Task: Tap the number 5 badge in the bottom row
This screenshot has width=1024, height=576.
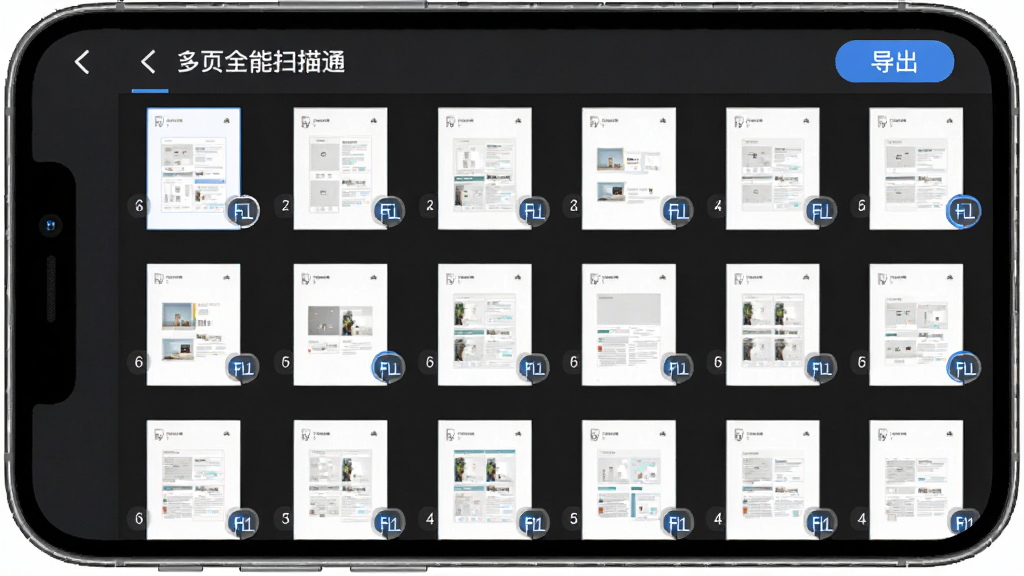Action: pyautogui.click(x=573, y=519)
